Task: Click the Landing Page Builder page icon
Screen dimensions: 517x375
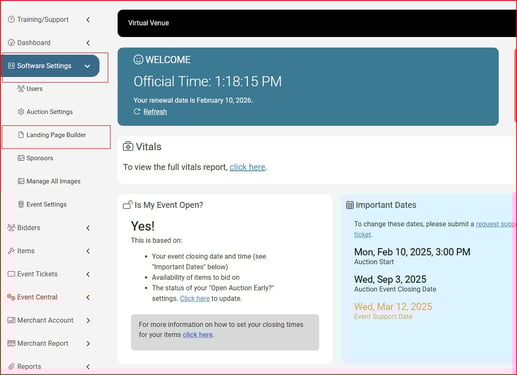Action: pyautogui.click(x=21, y=135)
